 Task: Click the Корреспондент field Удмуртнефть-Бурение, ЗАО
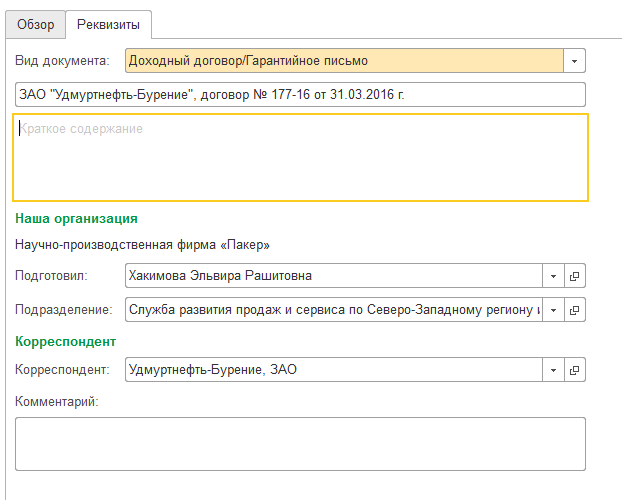pyautogui.click(x=334, y=370)
